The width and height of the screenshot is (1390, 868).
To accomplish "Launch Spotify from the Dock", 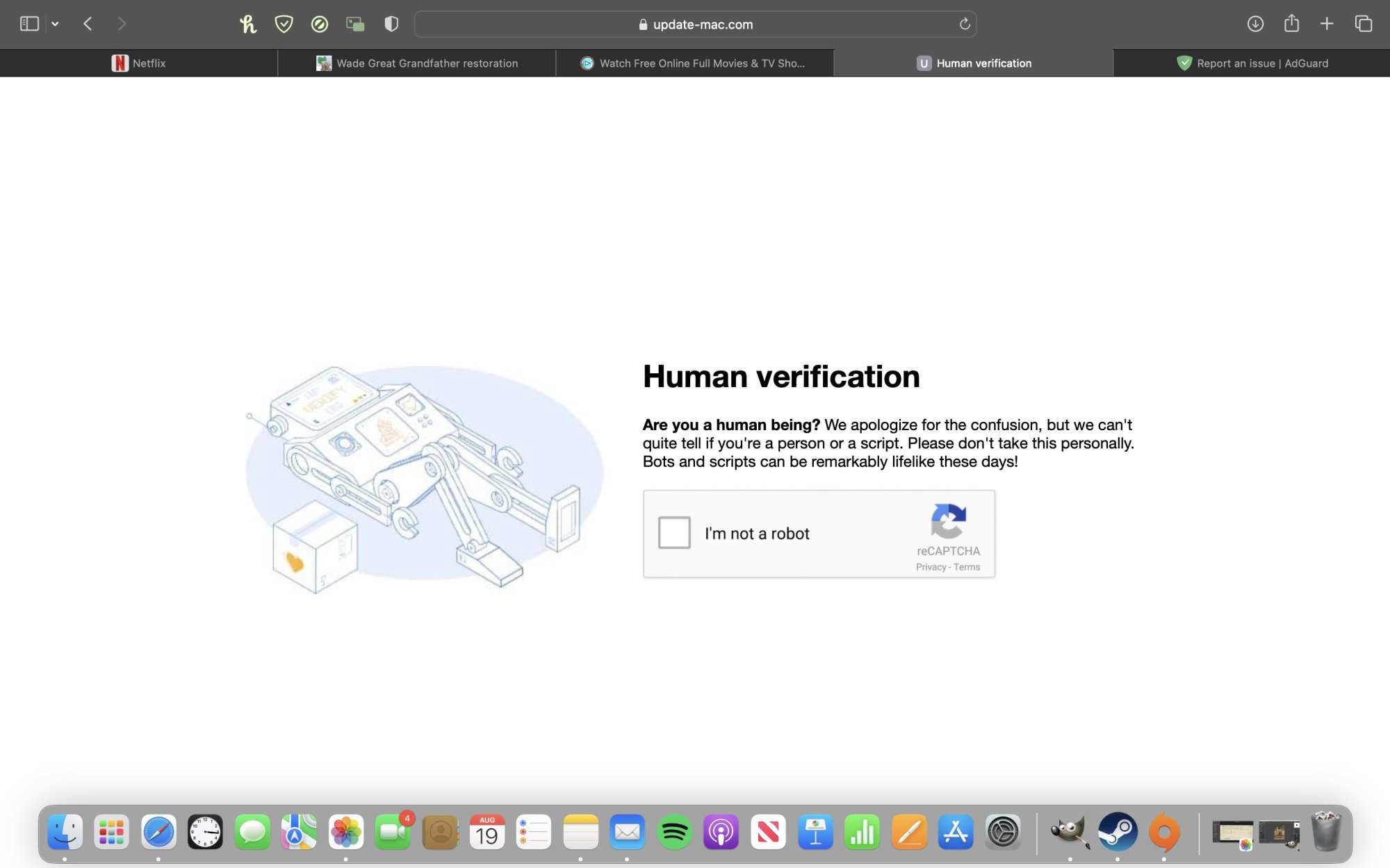I will tap(673, 831).
